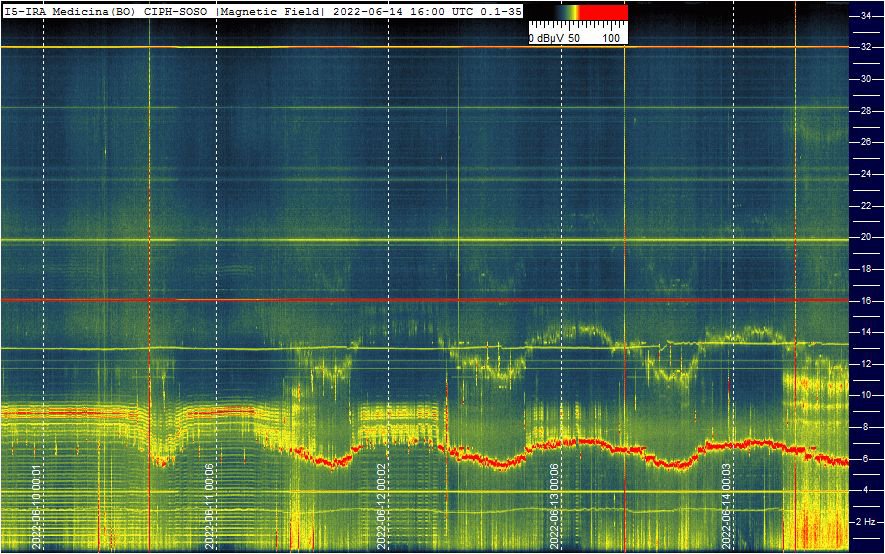Select the 2022-06-14 00:03 date marker
The image size is (885, 554).
727,506
